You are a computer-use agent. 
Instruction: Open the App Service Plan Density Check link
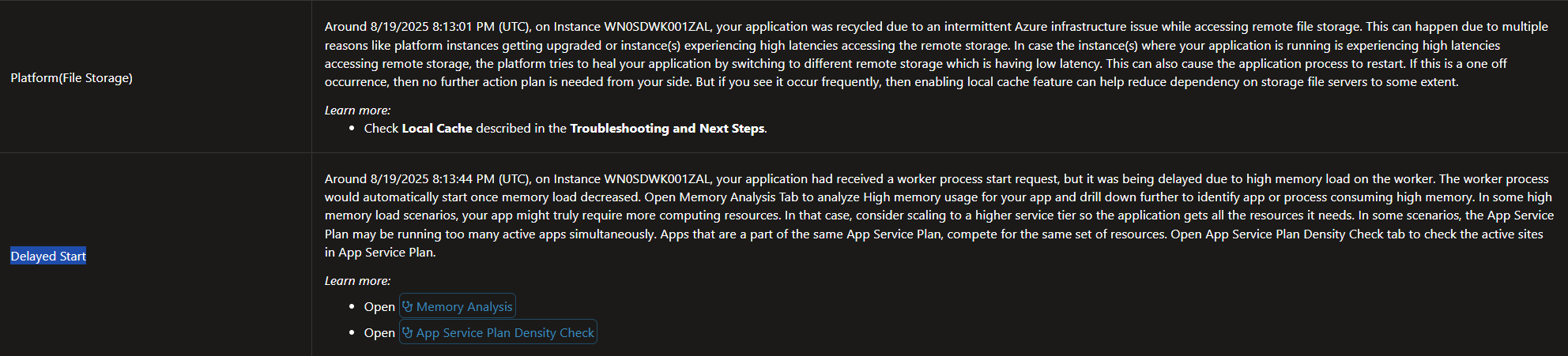[505, 332]
